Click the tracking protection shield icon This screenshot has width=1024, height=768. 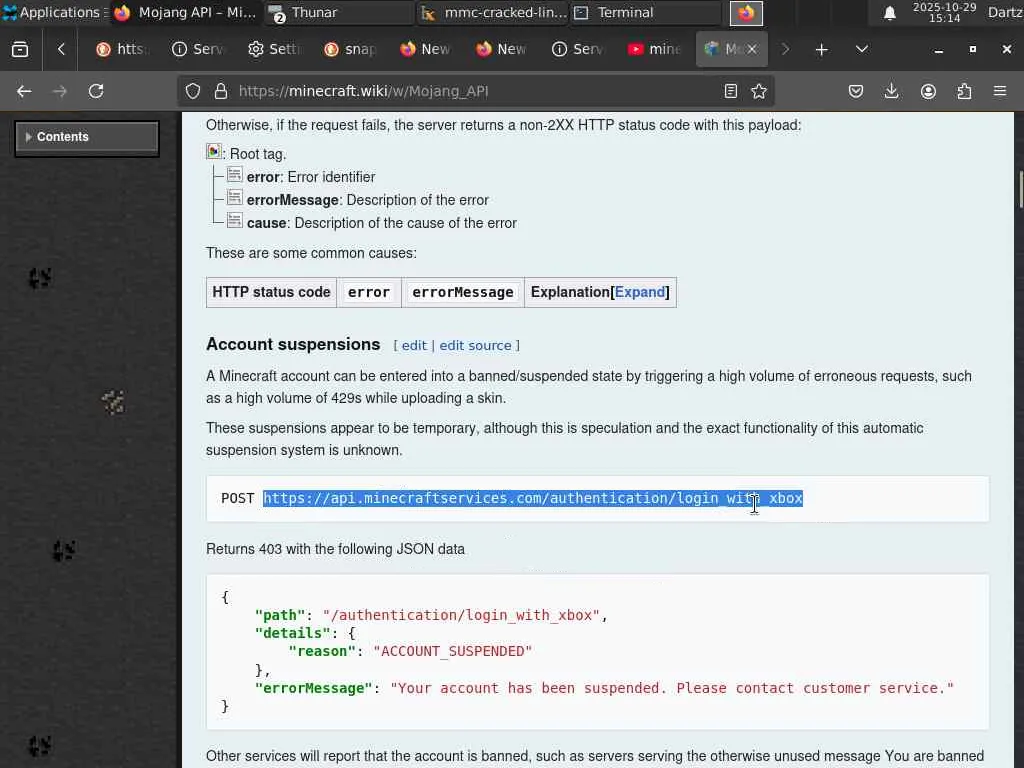click(193, 91)
